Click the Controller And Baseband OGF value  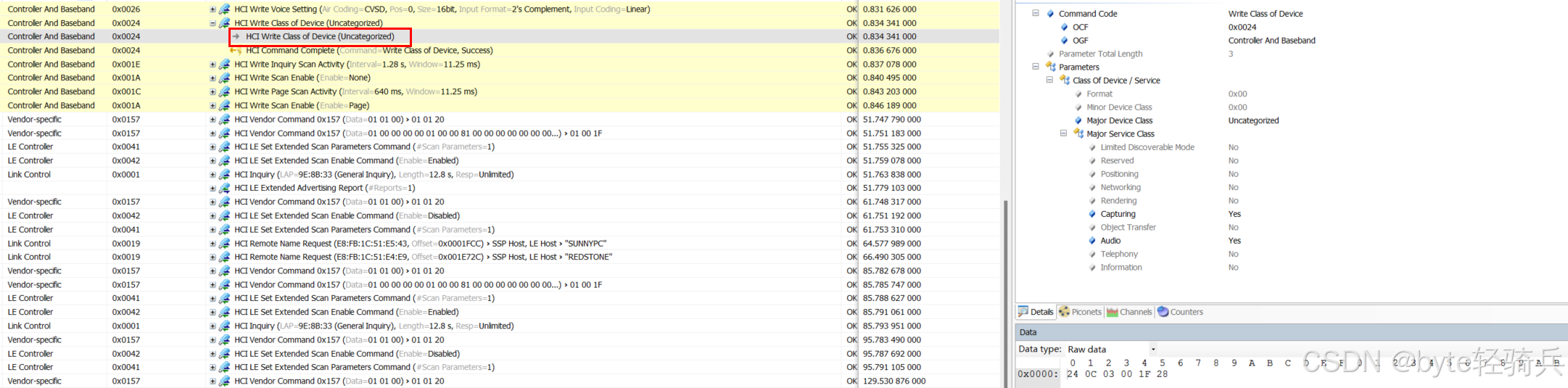[1271, 41]
